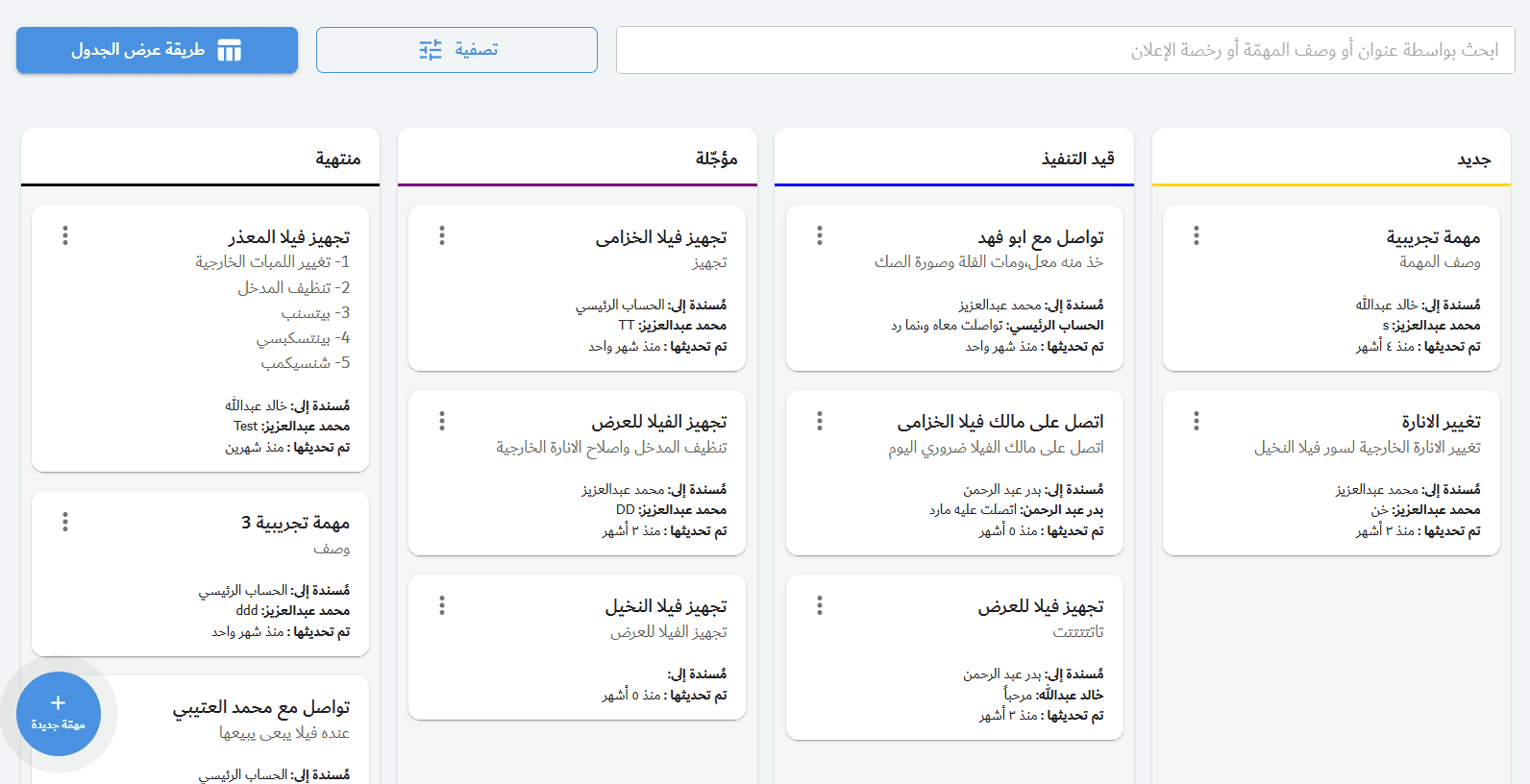
Task: Expand options menu on تجهيز فيلا للعرض card
Action: pyautogui.click(x=819, y=605)
